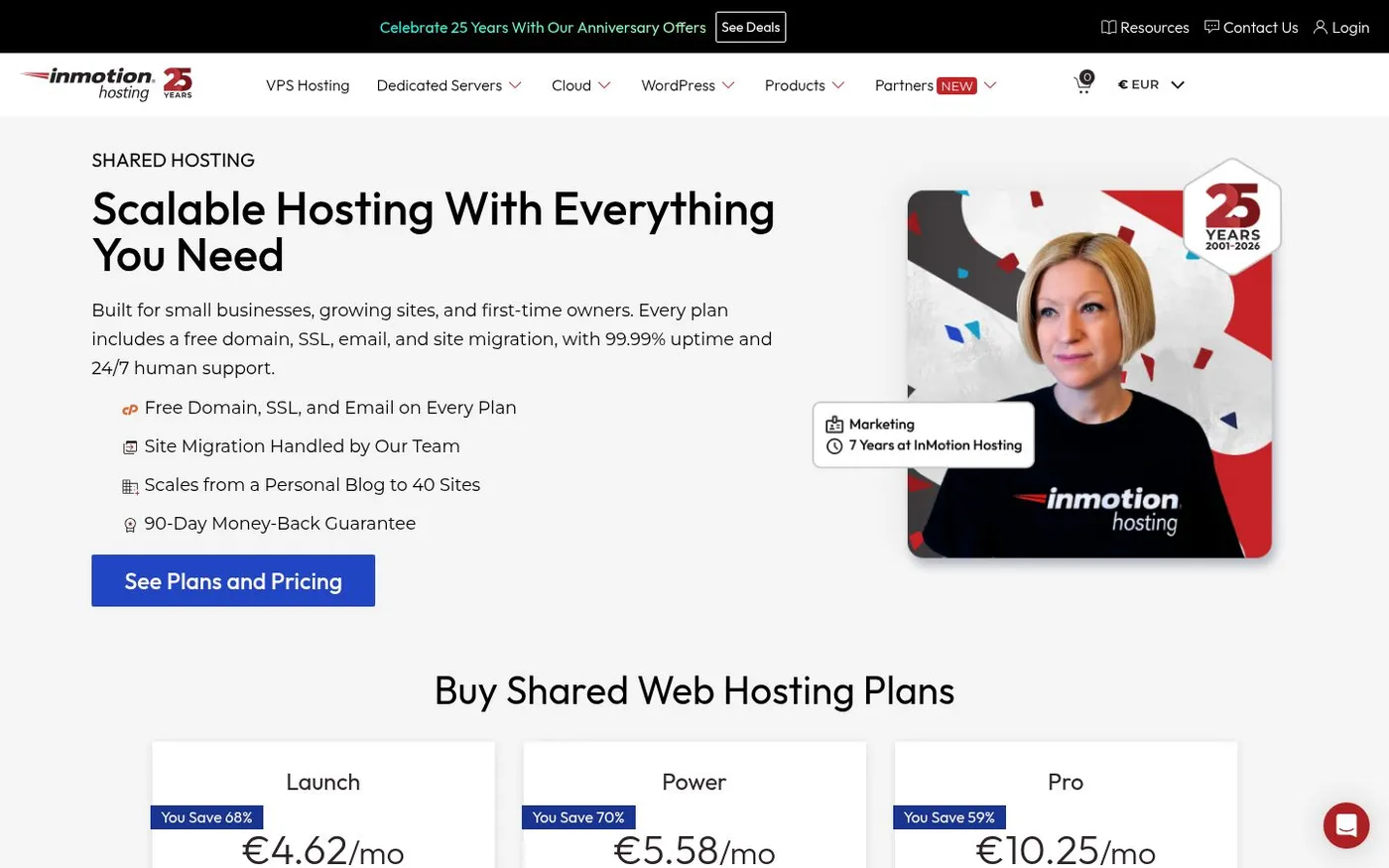Click the See Deals button
Viewport: 1389px width, 868px height.
(x=751, y=27)
